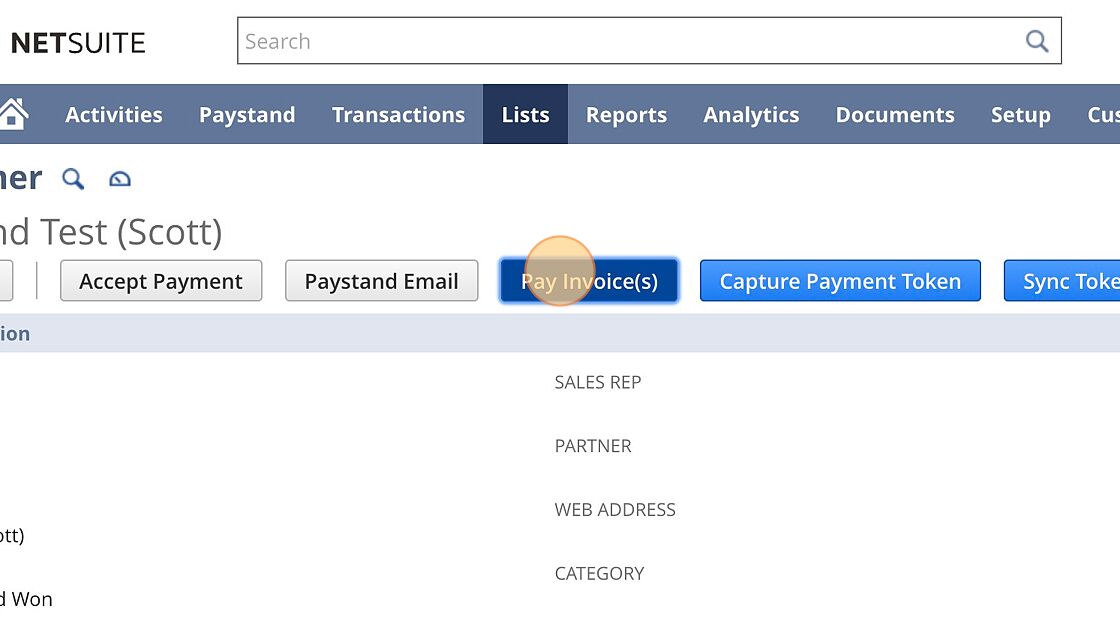Image resolution: width=1120 pixels, height=630 pixels.
Task: Open the Reports menu
Action: click(626, 114)
